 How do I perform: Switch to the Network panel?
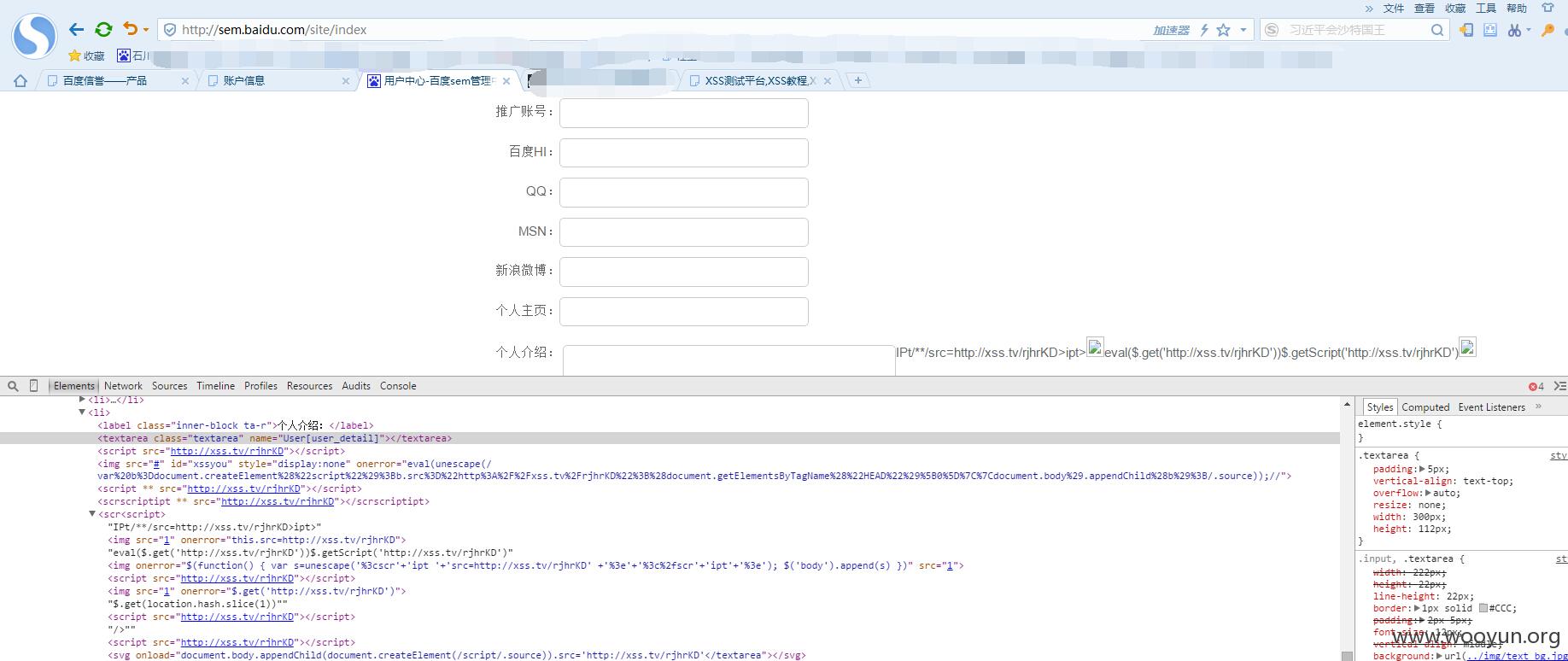click(123, 386)
